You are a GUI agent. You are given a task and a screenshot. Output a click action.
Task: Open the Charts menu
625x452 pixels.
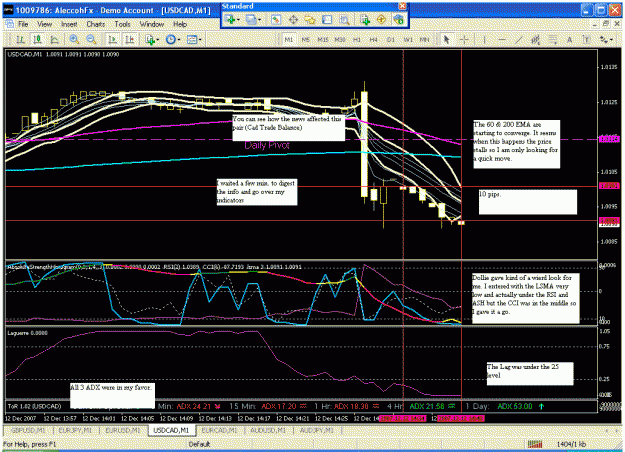click(x=96, y=24)
